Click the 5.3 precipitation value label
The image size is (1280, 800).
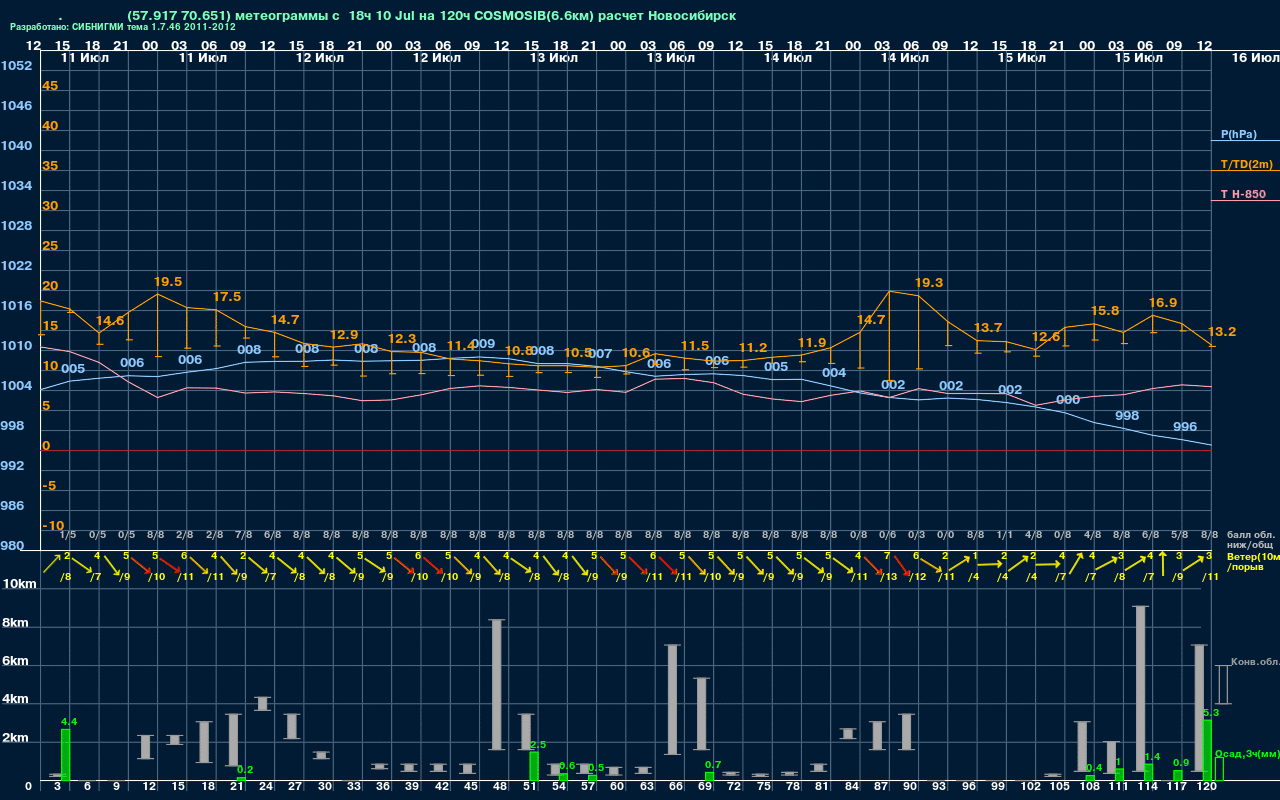coord(1210,713)
